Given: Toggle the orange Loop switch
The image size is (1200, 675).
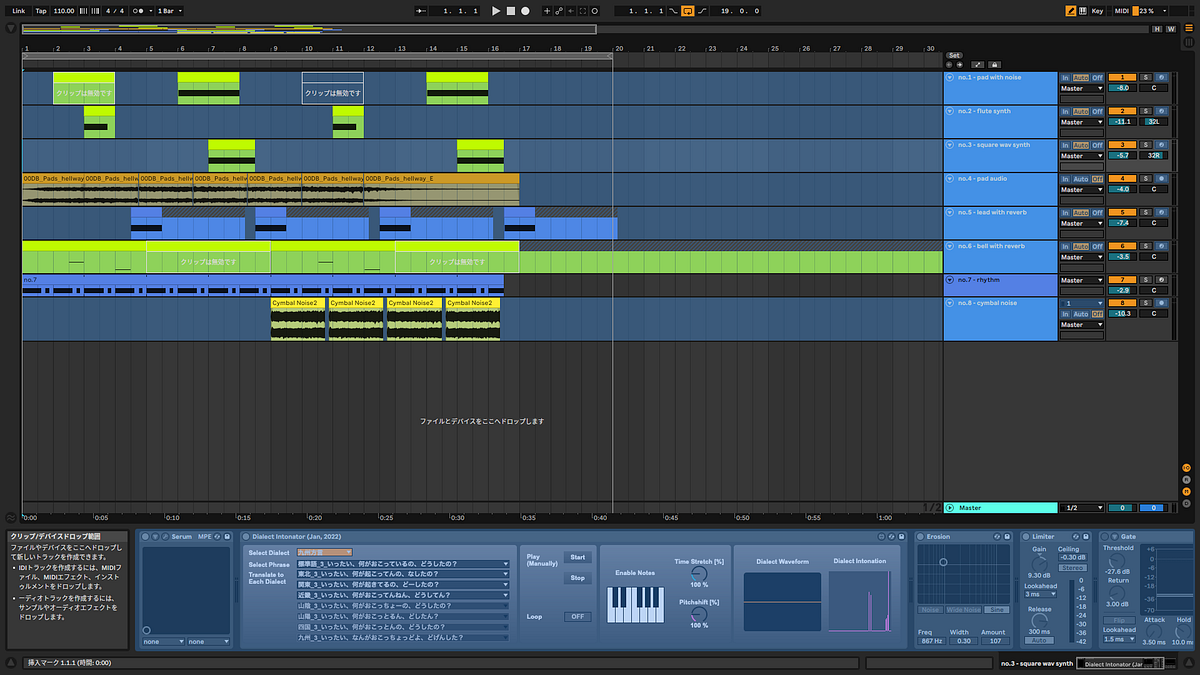Looking at the screenshot, I should [x=687, y=10].
